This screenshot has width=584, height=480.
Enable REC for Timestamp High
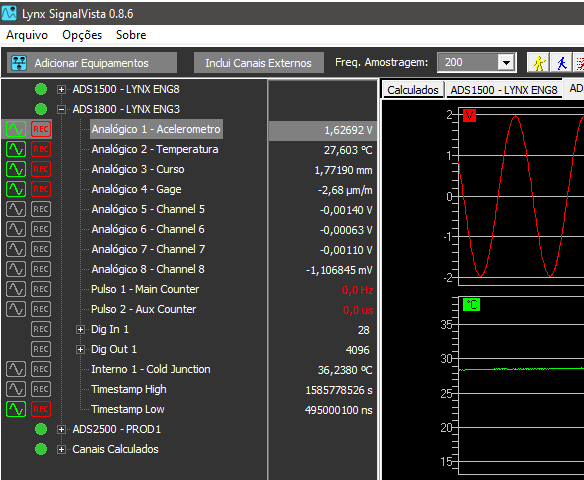point(41,389)
